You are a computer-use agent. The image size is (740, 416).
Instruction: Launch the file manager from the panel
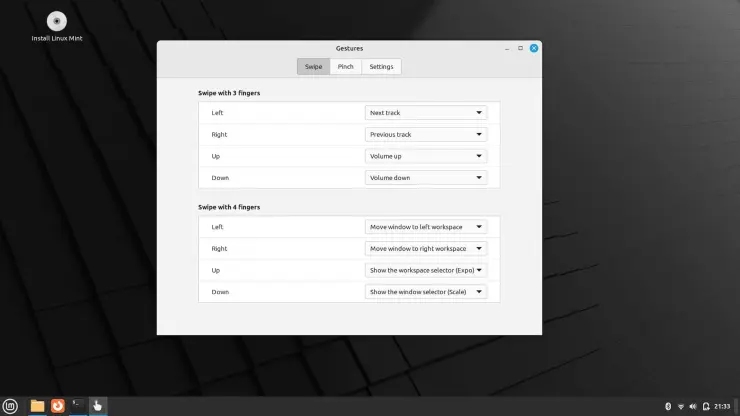pos(37,406)
